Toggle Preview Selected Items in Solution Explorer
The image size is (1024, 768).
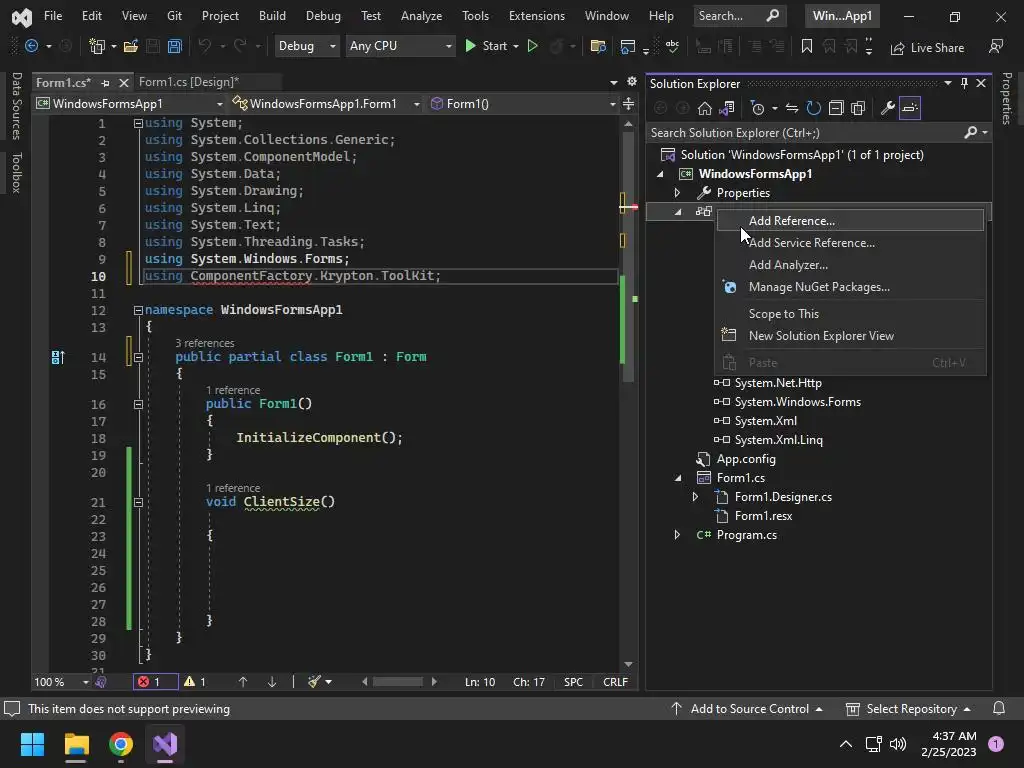[x=910, y=108]
